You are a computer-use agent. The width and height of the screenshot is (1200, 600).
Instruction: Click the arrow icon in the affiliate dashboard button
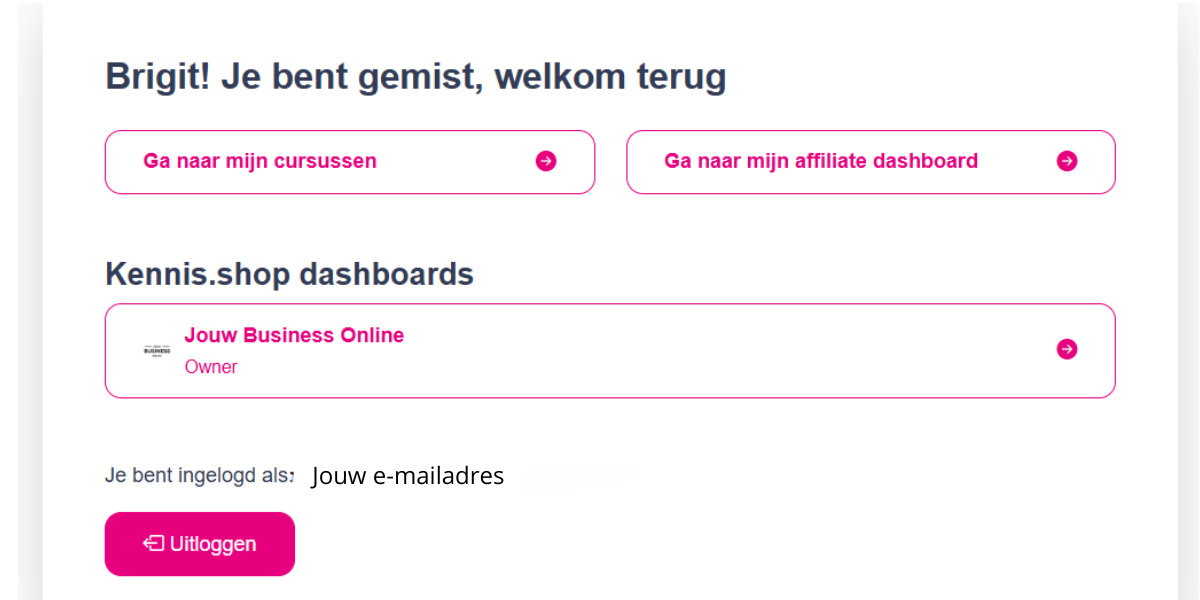(1067, 161)
